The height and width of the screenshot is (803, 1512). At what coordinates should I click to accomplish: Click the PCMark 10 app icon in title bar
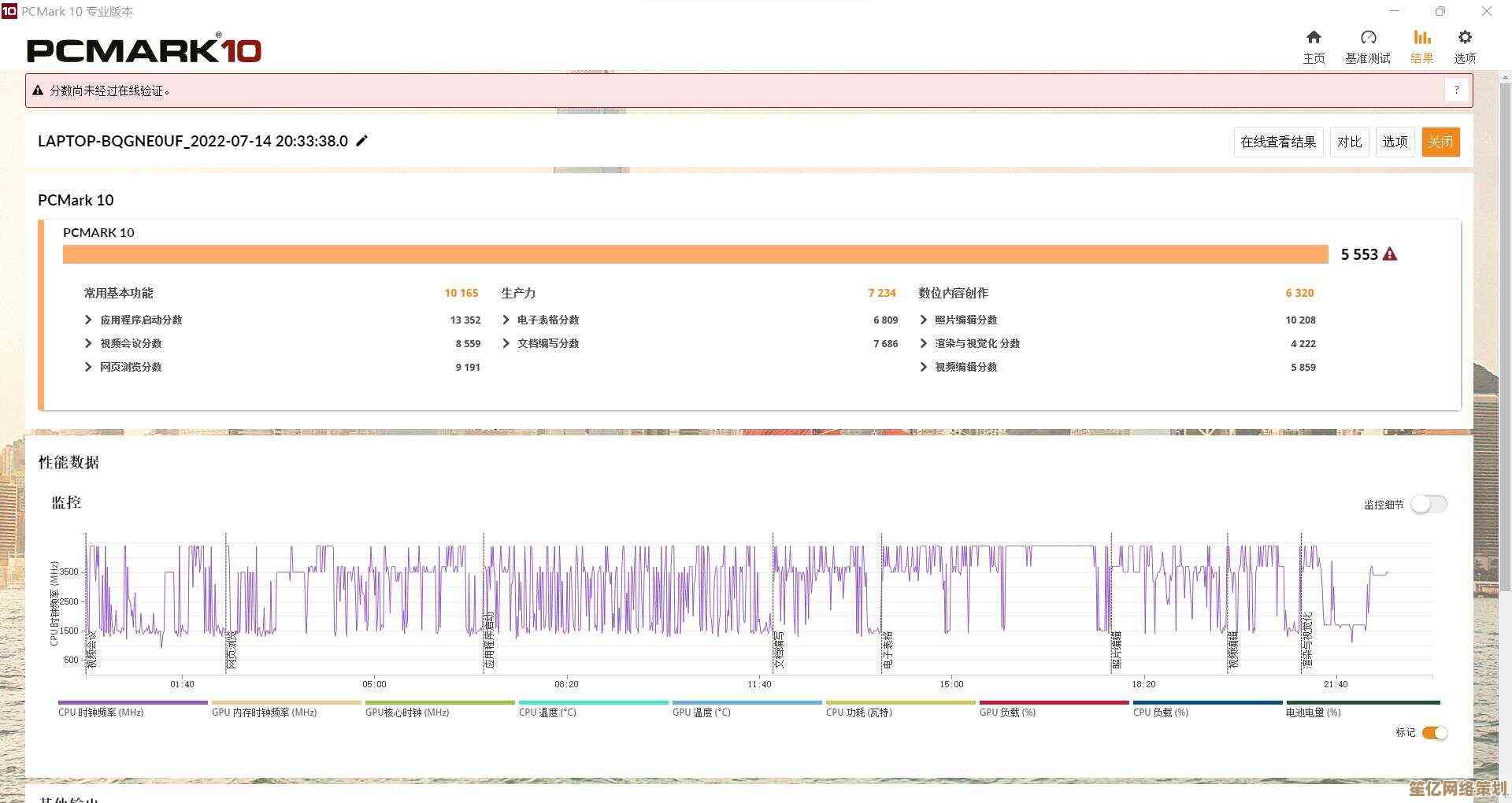click(9, 11)
